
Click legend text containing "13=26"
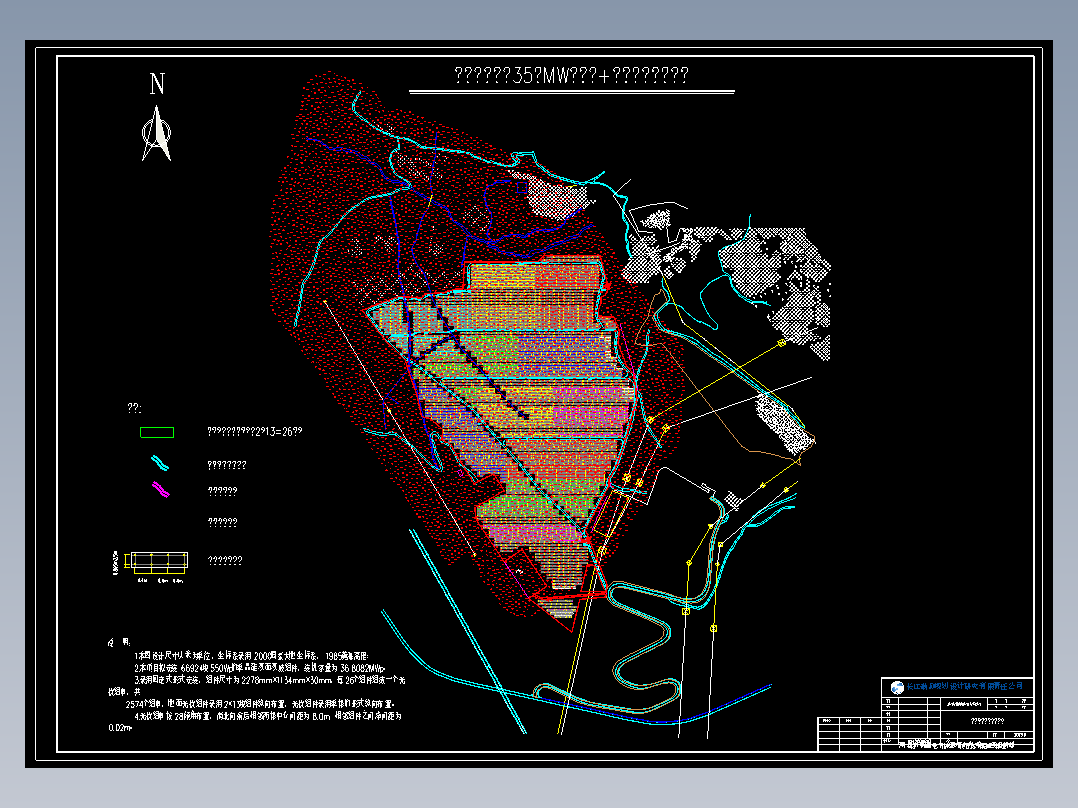[x=254, y=432]
